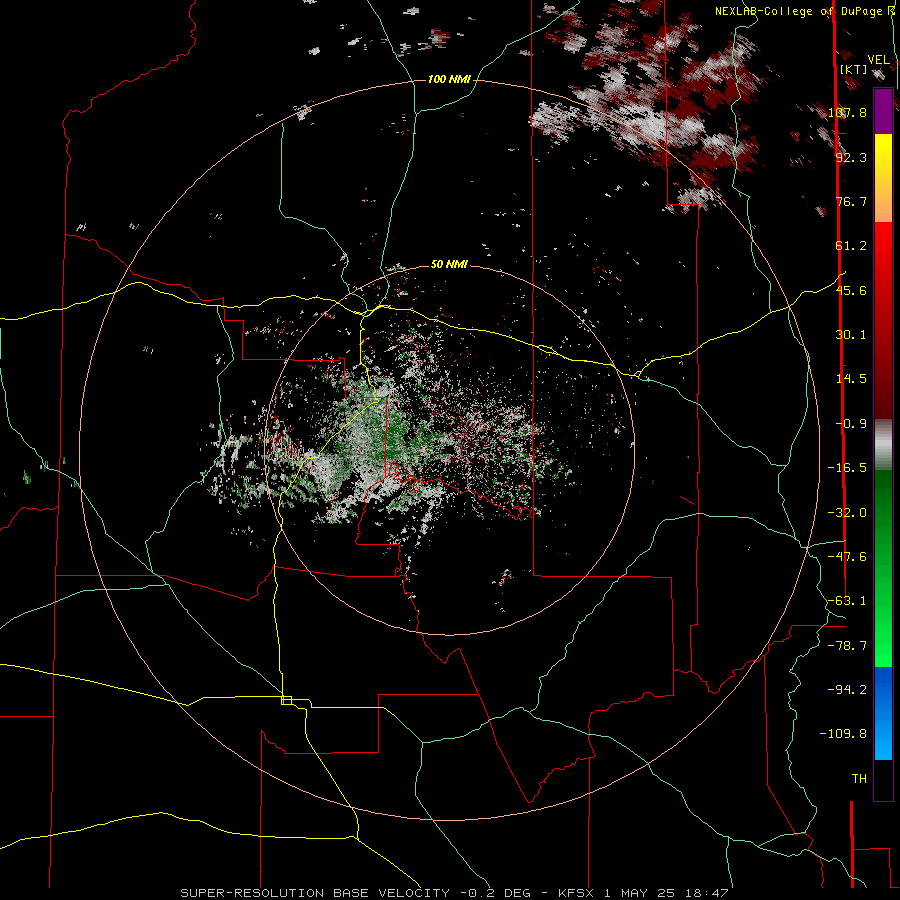Click the VEL legend title

(x=878, y=60)
